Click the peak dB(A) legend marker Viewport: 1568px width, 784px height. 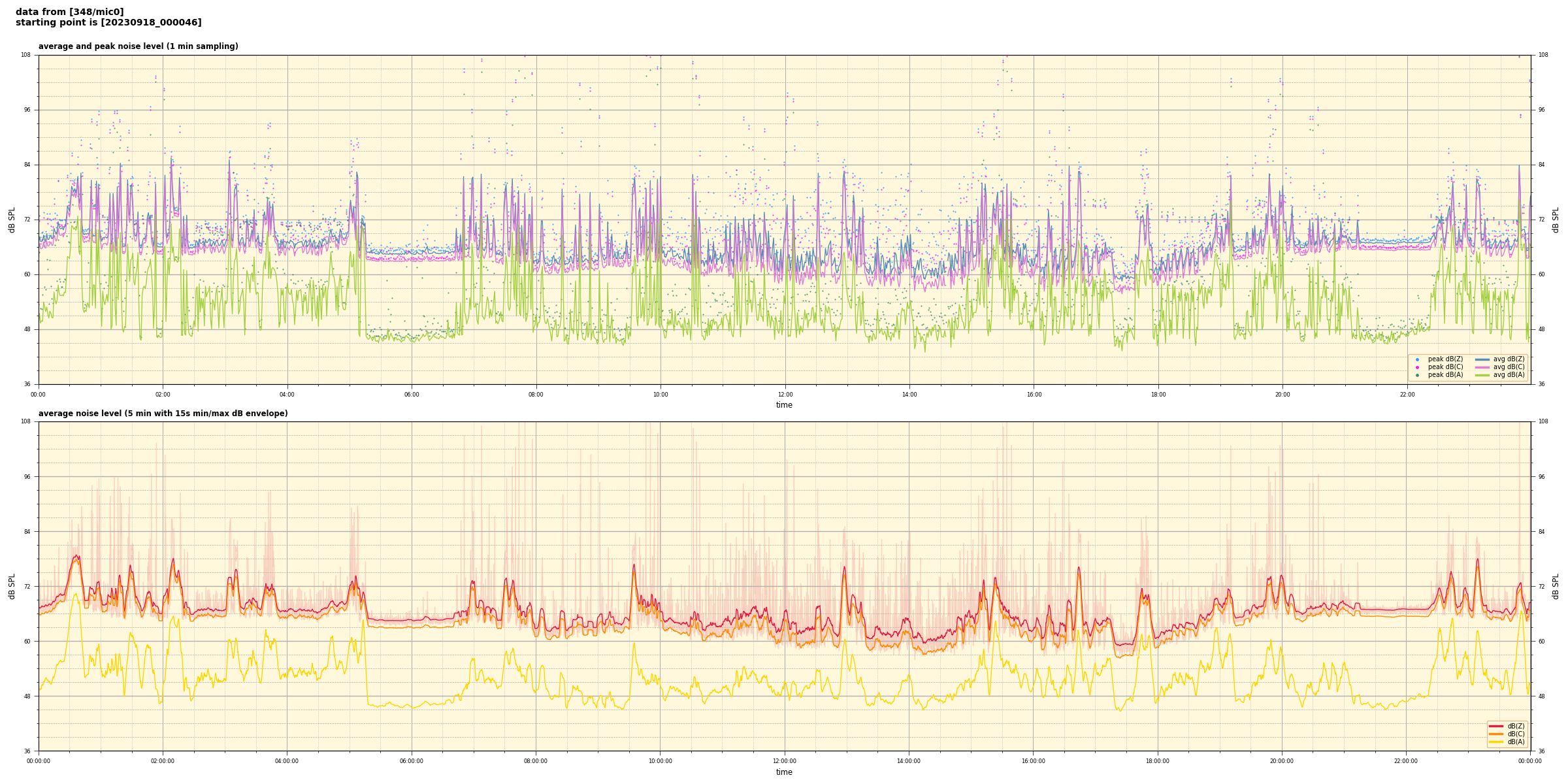coord(1417,375)
